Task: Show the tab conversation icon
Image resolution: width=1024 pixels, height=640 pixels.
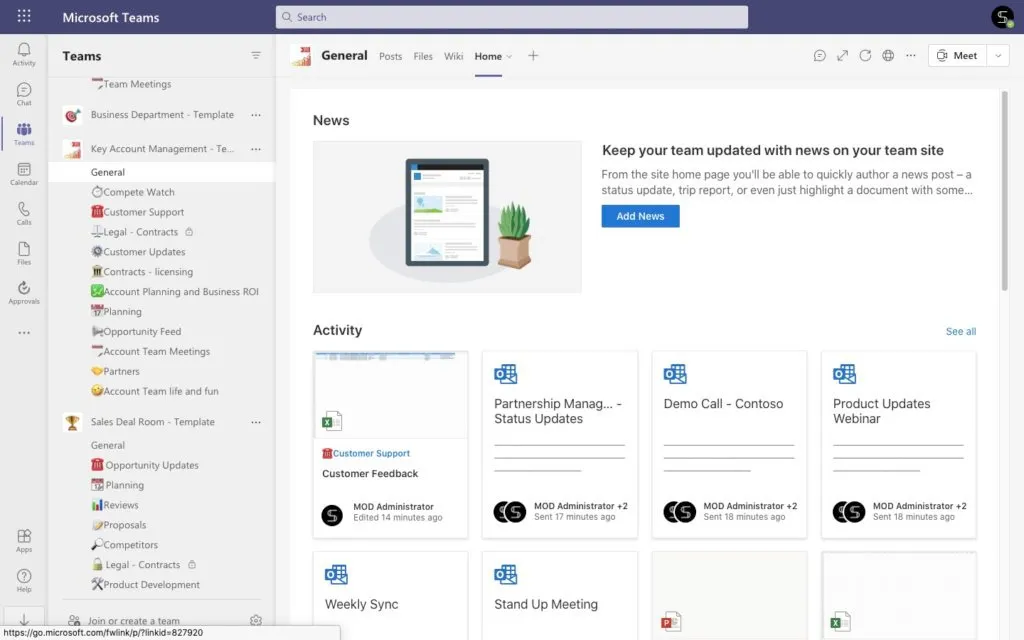Action: click(x=820, y=56)
